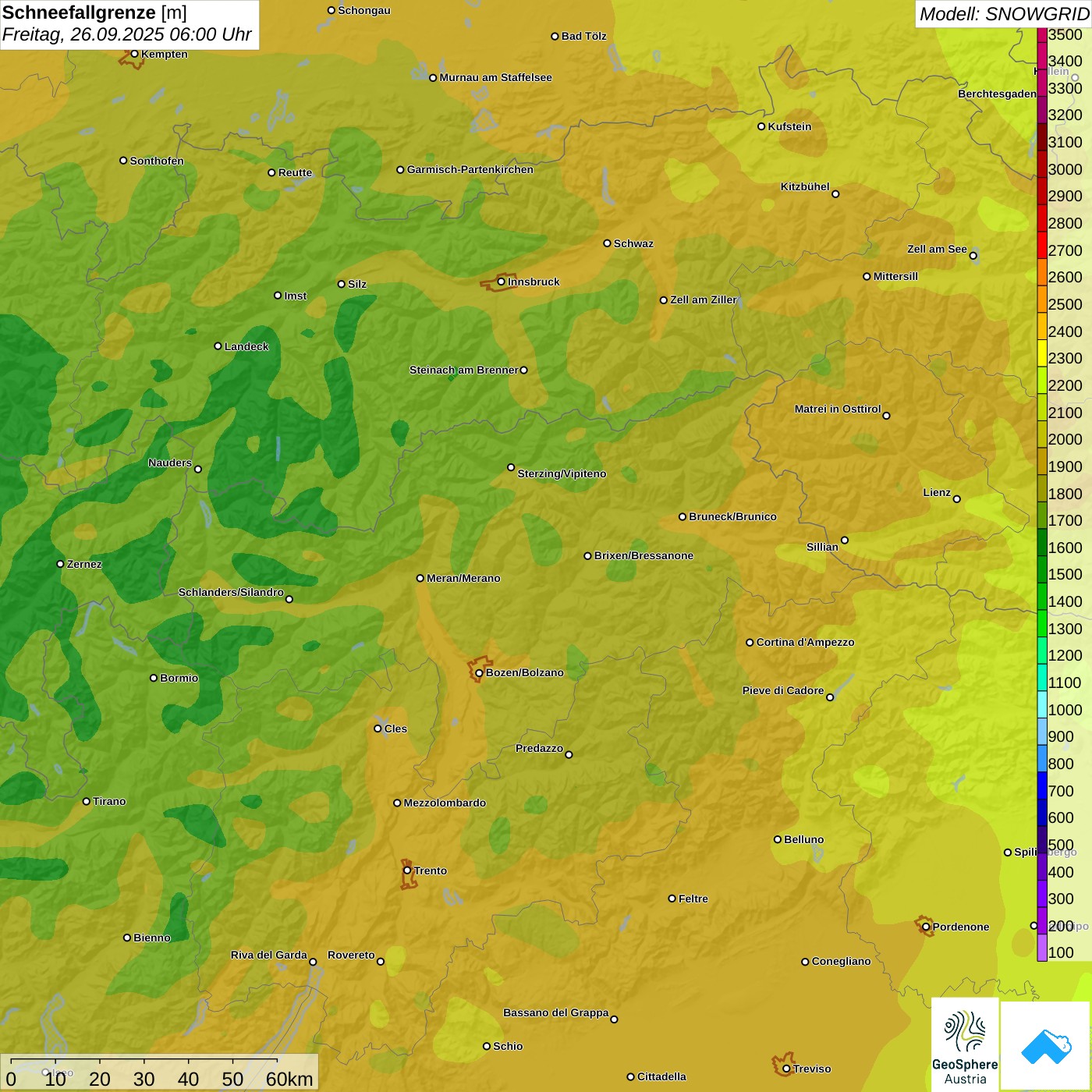
Task: Click the Kufstein city marker dot
Action: pyautogui.click(x=761, y=126)
